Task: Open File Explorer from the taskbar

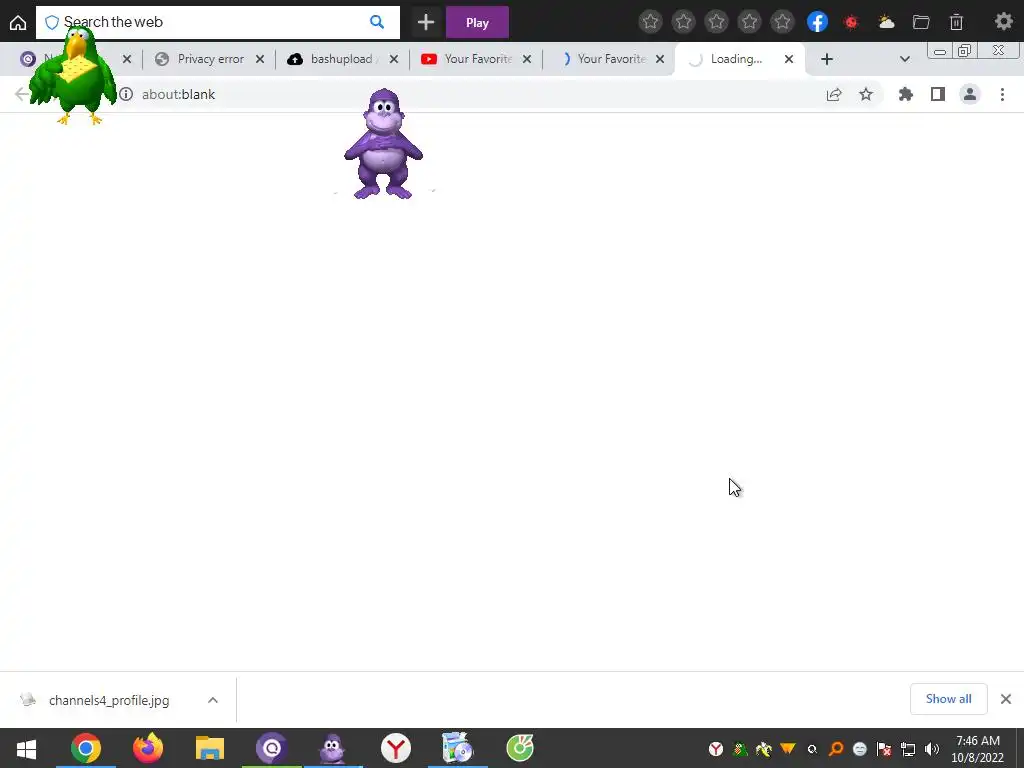Action: click(210, 748)
